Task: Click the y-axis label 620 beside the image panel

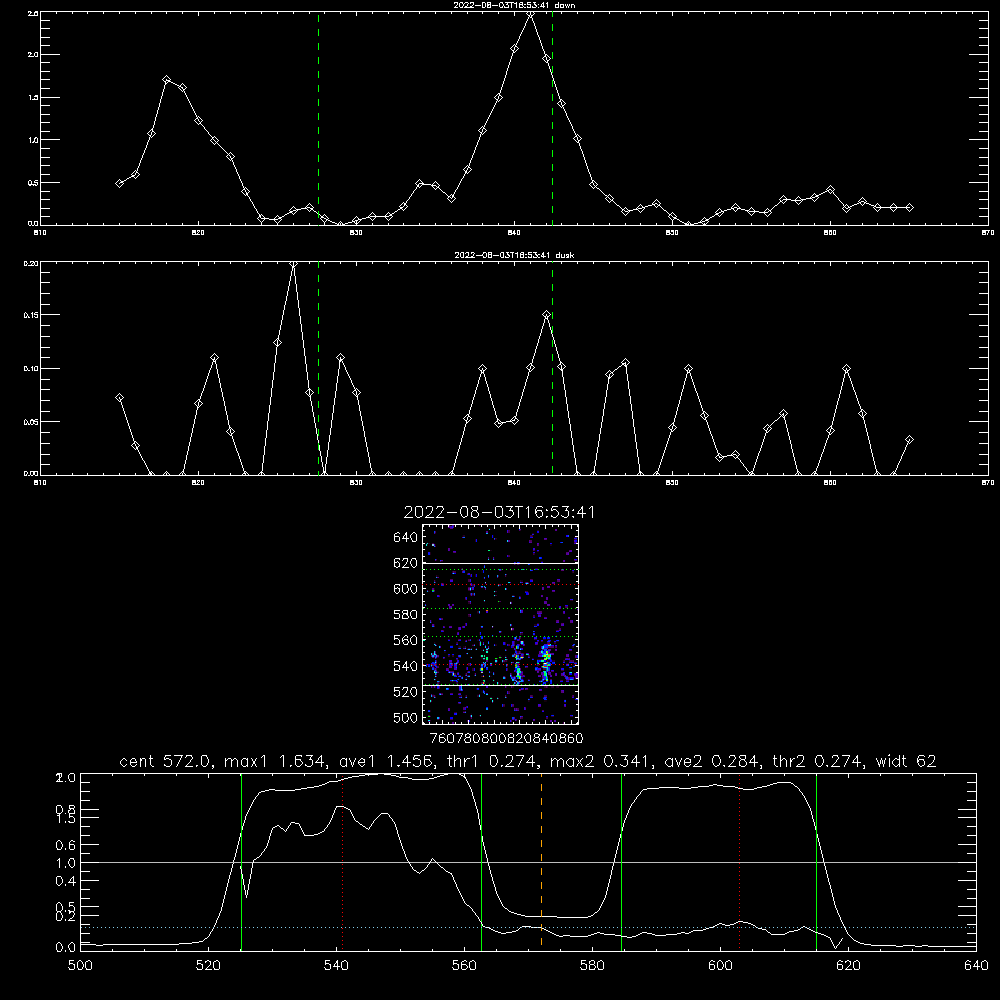Action: 406,563
